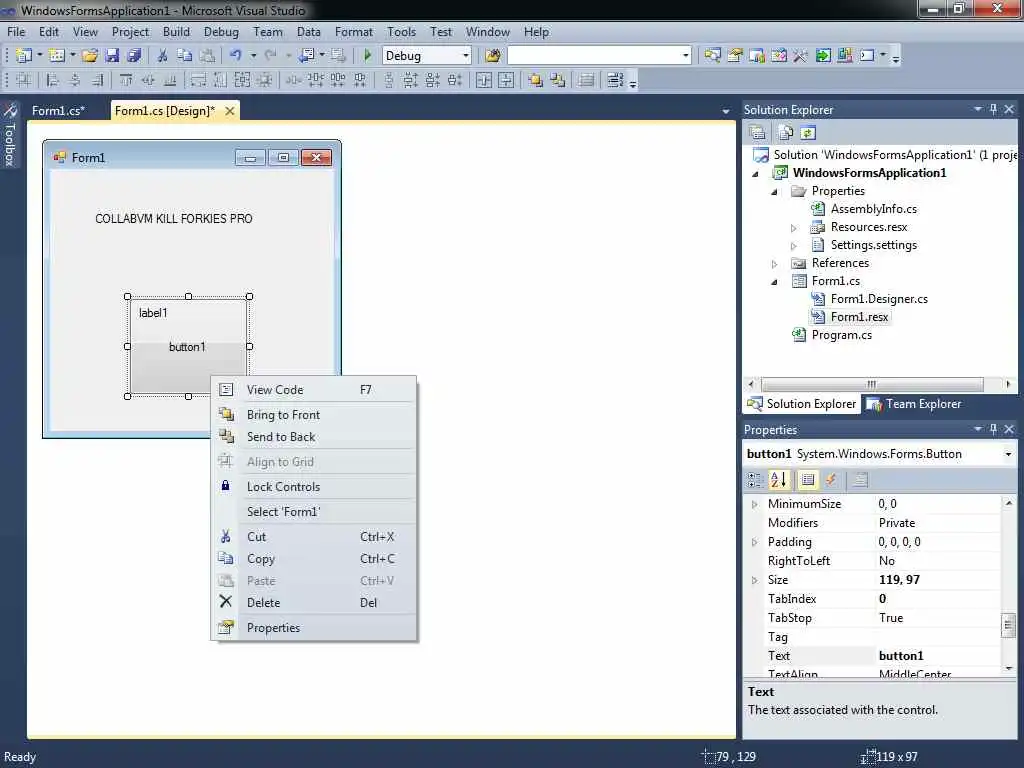The image size is (1024, 768).
Task: Open the Toolbox using the hammer-and-wrench toolbar icon
Action: coord(800,56)
